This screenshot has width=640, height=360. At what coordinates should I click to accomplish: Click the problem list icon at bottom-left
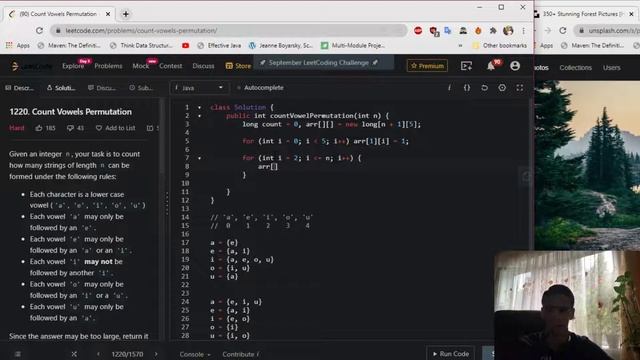tap(18, 354)
